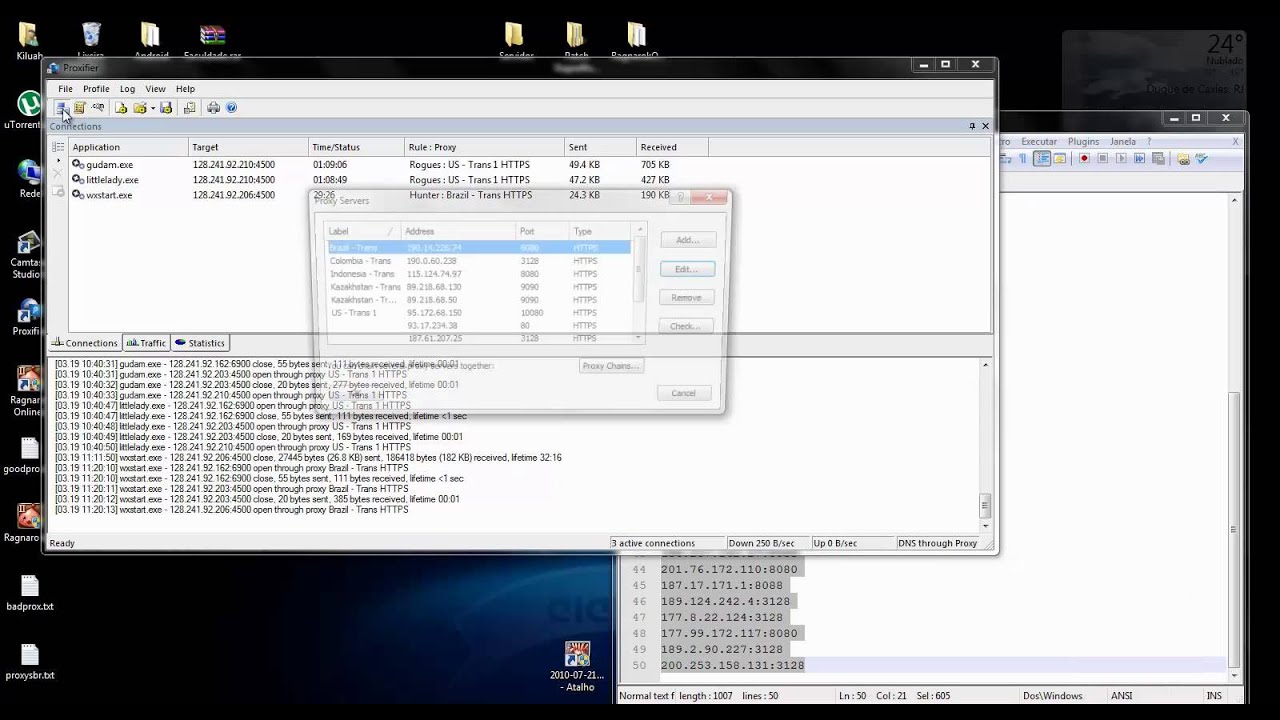The image size is (1280, 720).
Task: Select badprox.txt desktop file
Action: click(30, 592)
